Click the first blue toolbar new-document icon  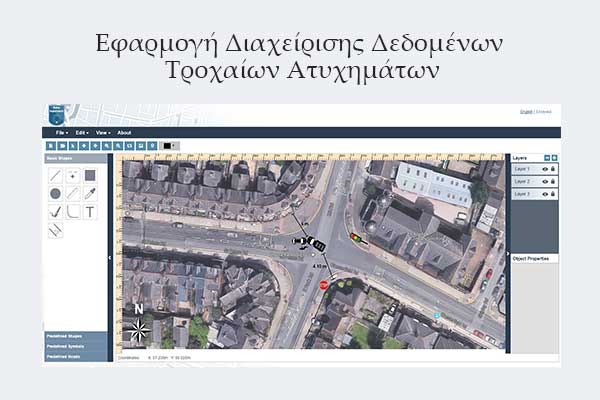point(51,146)
